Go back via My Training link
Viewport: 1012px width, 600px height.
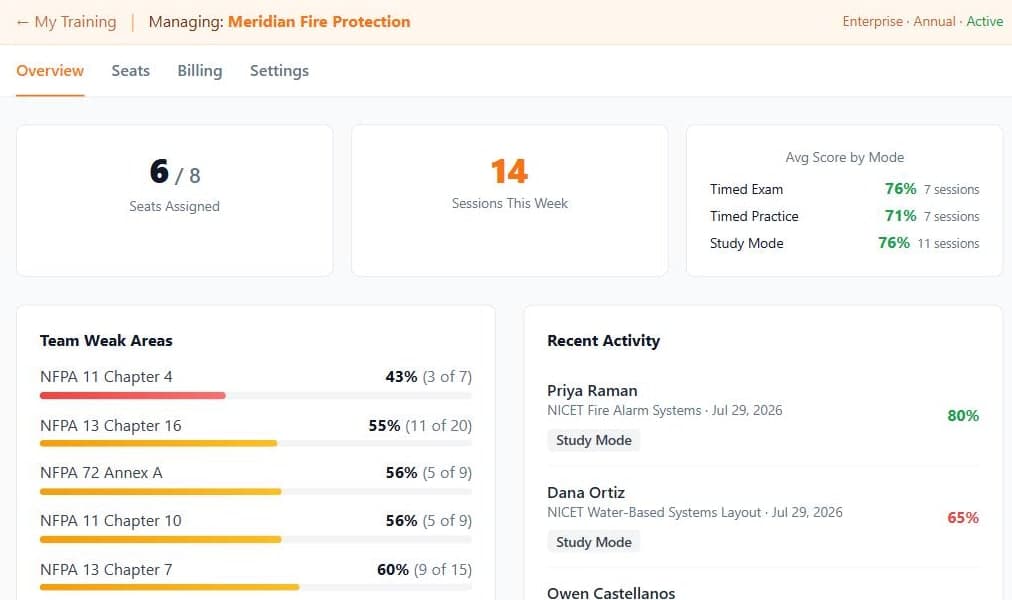pyautogui.click(x=66, y=22)
